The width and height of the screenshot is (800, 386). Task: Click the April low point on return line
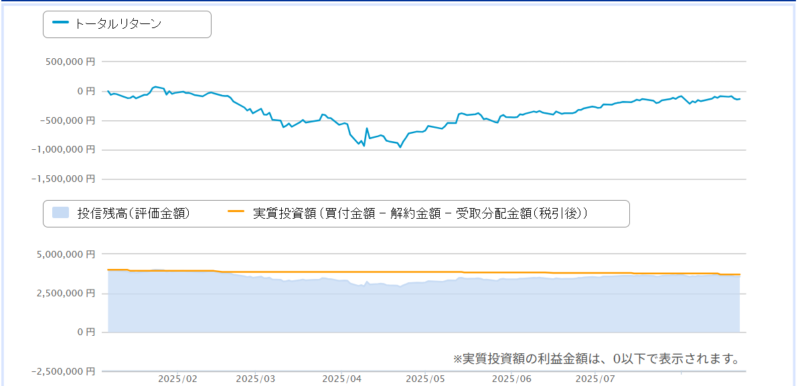point(400,147)
